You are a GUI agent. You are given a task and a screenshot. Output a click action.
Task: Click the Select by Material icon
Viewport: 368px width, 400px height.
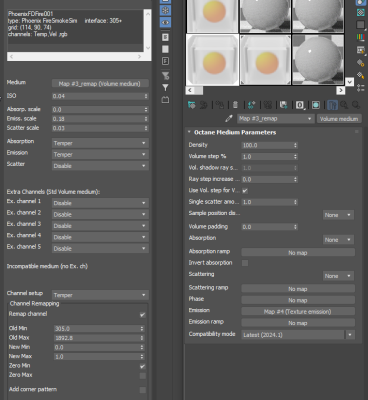coord(360,75)
